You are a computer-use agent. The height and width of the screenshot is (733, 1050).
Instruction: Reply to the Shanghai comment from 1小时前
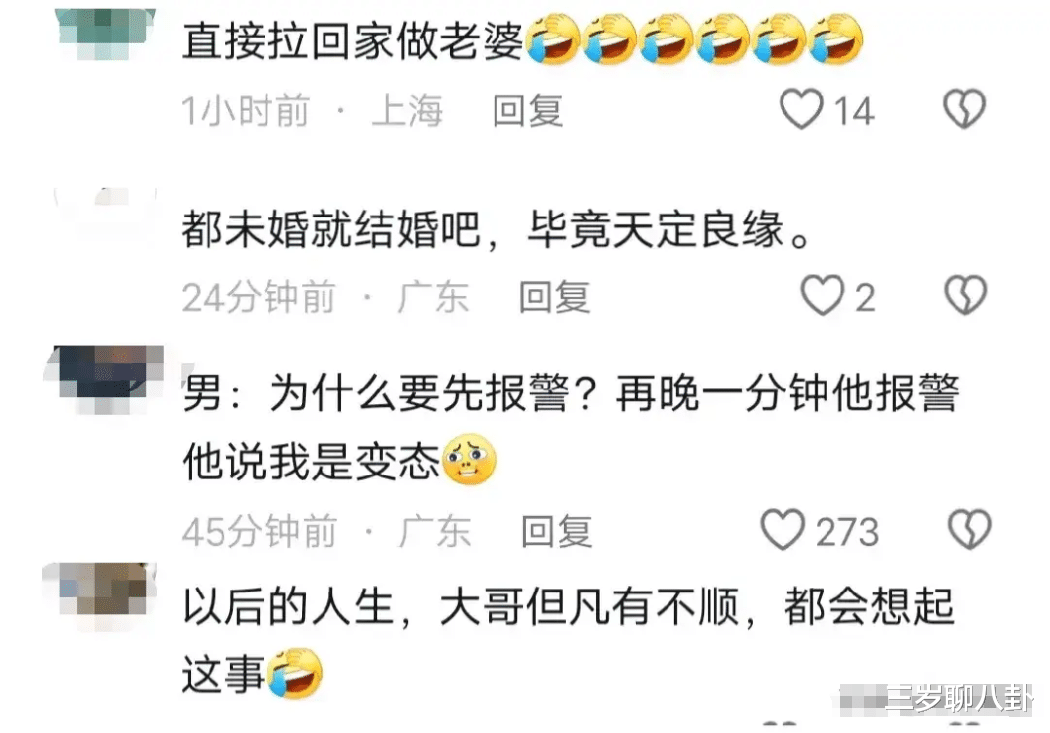pos(528,110)
